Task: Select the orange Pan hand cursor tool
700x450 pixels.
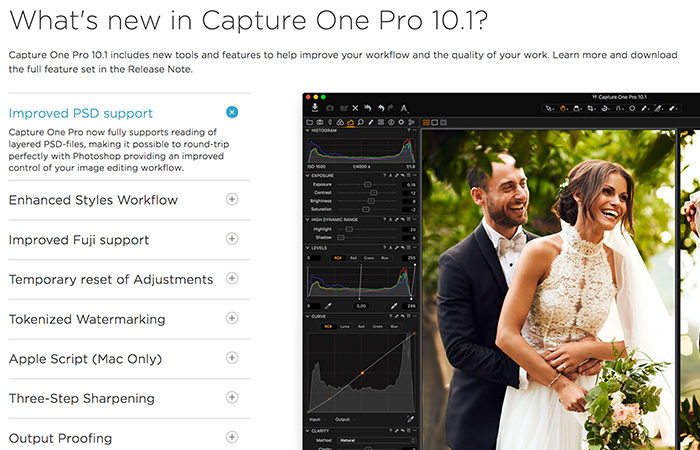Action: (x=563, y=108)
